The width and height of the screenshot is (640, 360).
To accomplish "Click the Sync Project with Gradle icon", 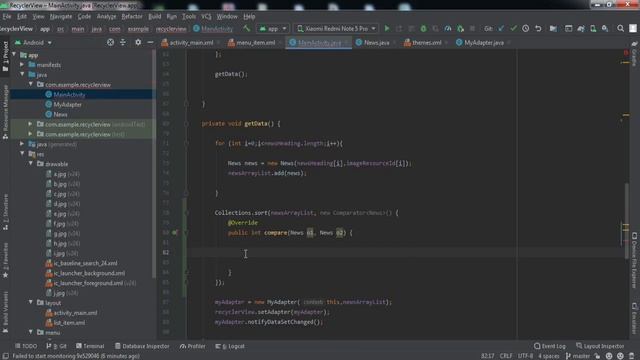I will pyautogui.click(x=581, y=29).
